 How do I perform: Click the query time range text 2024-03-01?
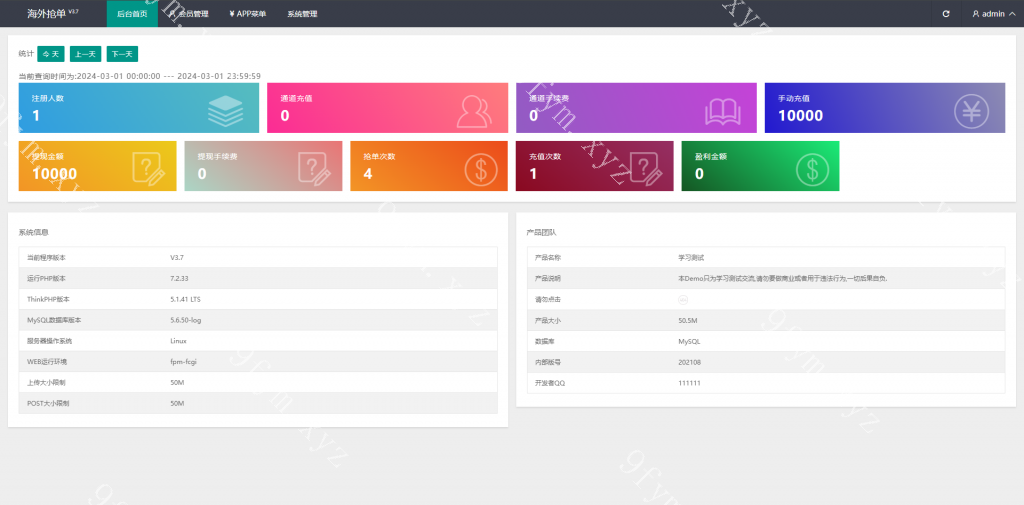tap(140, 76)
